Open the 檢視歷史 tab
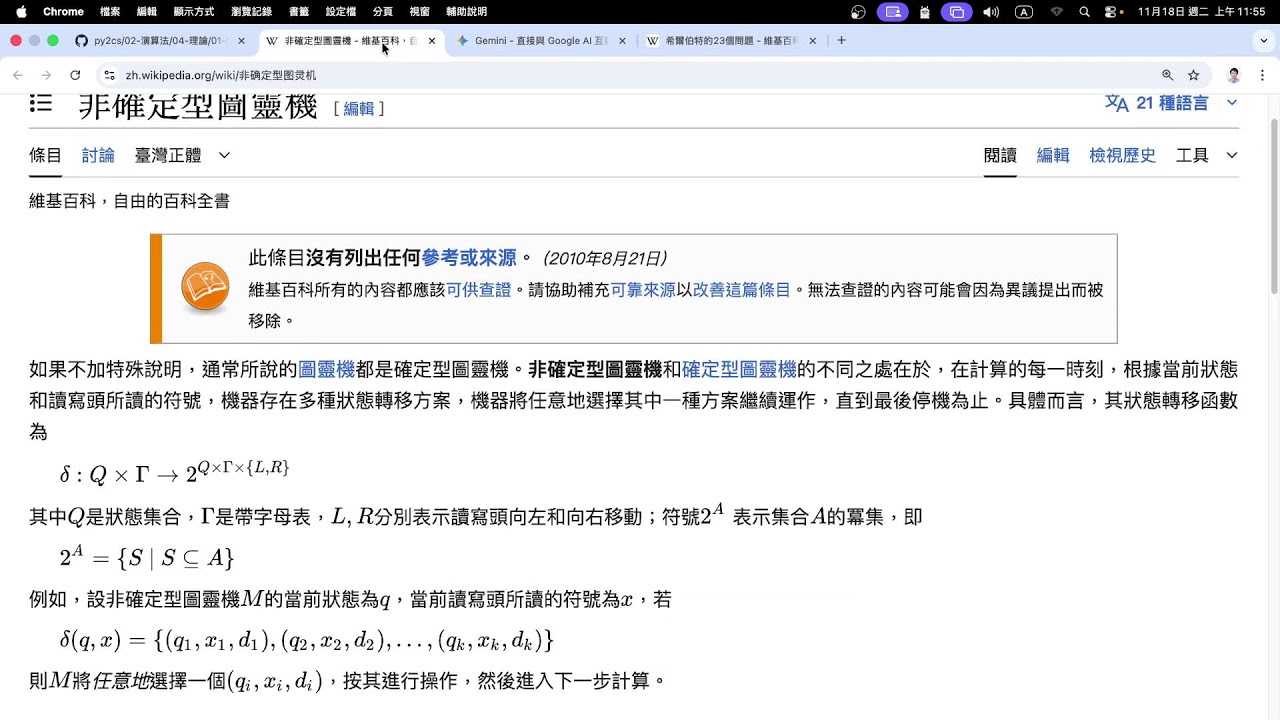Viewport: 1280px width, 720px height. click(x=1122, y=155)
